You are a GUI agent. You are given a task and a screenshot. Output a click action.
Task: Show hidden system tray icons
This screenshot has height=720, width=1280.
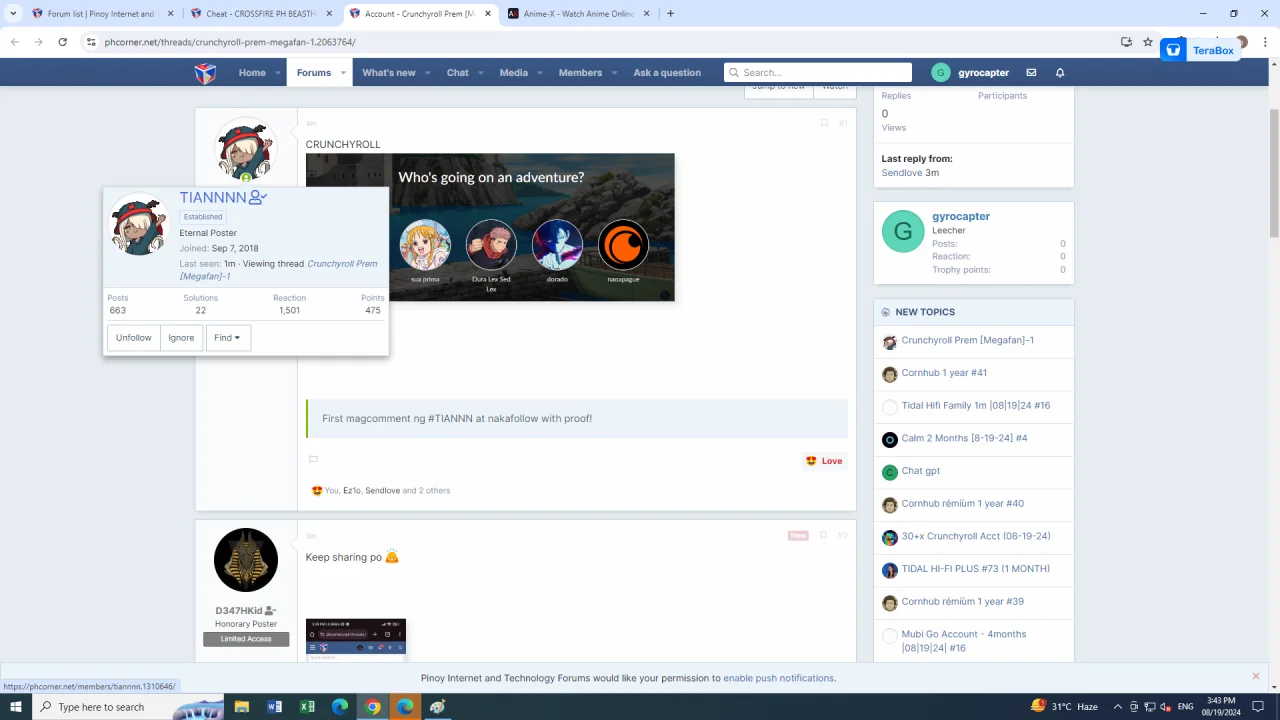point(1118,707)
